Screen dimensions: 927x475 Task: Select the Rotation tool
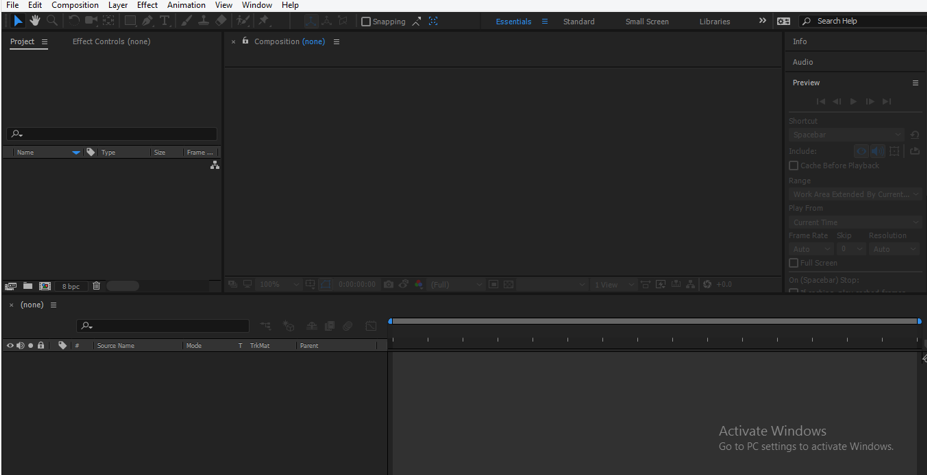tap(74, 21)
